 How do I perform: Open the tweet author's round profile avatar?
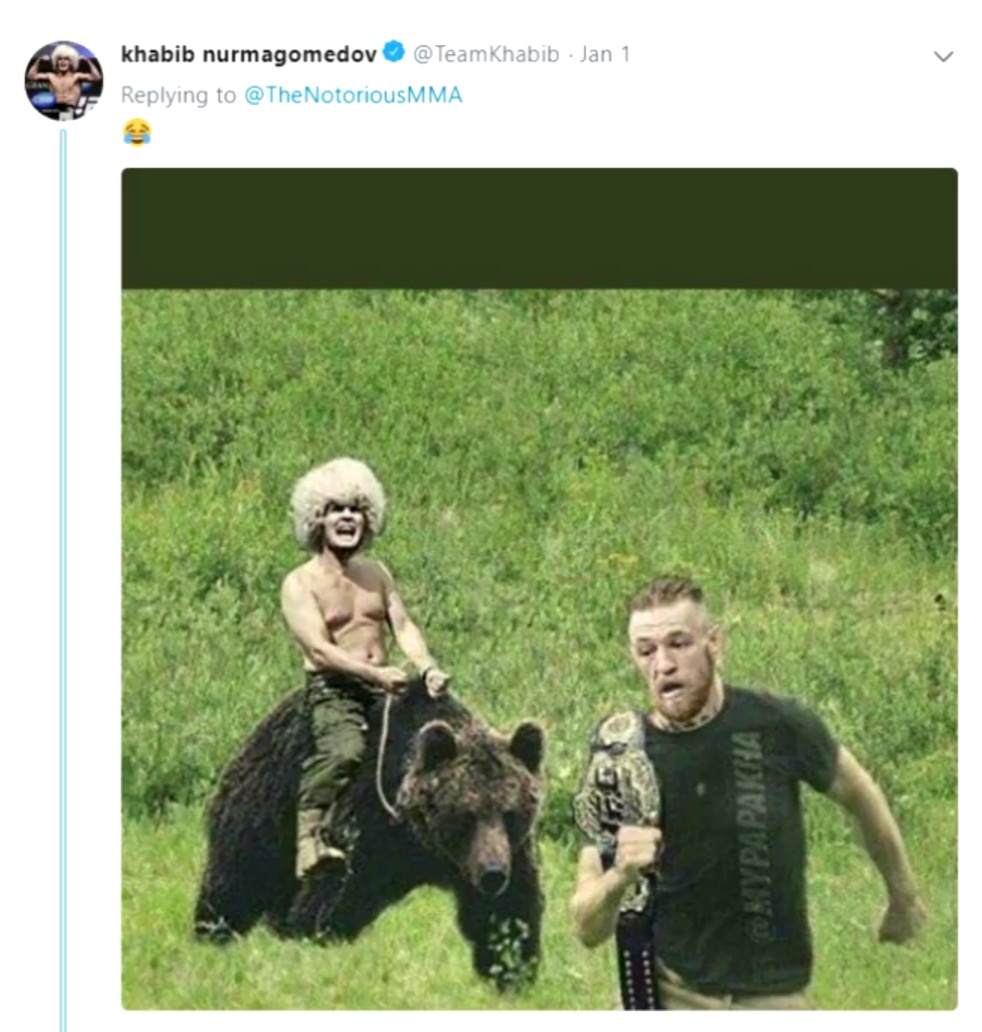pyautogui.click(x=64, y=81)
